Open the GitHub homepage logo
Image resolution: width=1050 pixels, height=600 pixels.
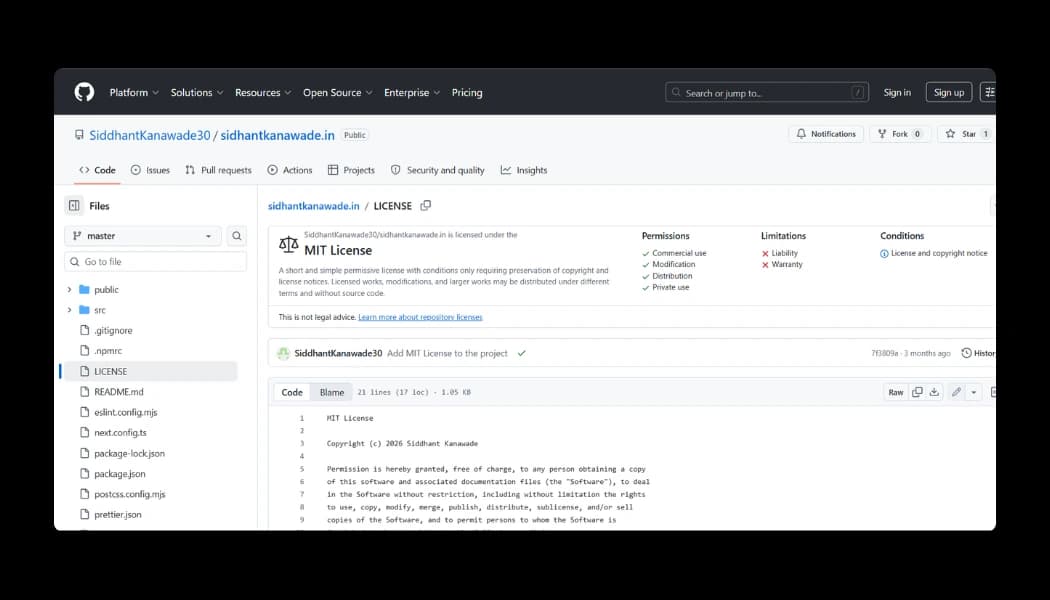pyautogui.click(x=84, y=92)
